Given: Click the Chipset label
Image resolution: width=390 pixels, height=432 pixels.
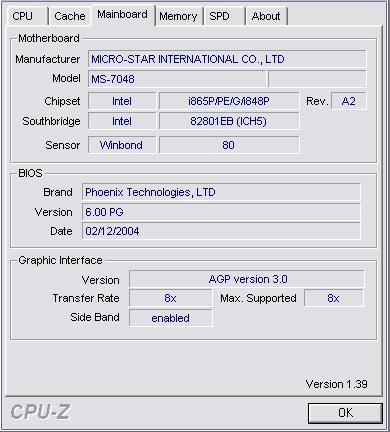Looking at the screenshot, I should [62, 101].
